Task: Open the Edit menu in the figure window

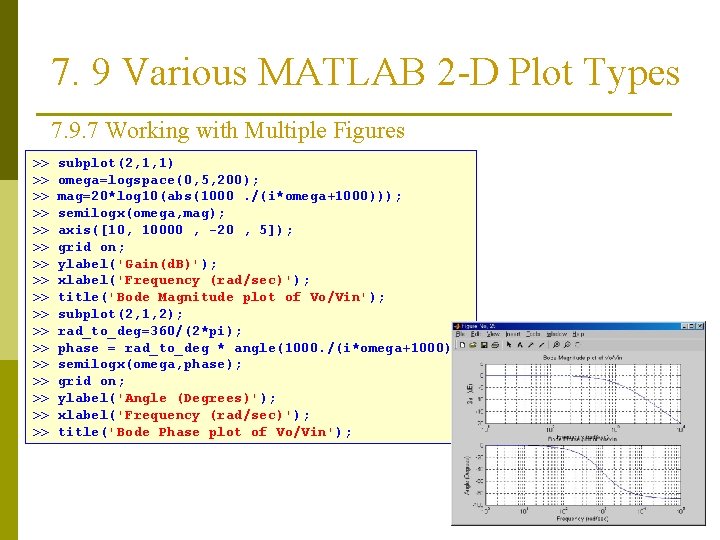Action: [475, 334]
